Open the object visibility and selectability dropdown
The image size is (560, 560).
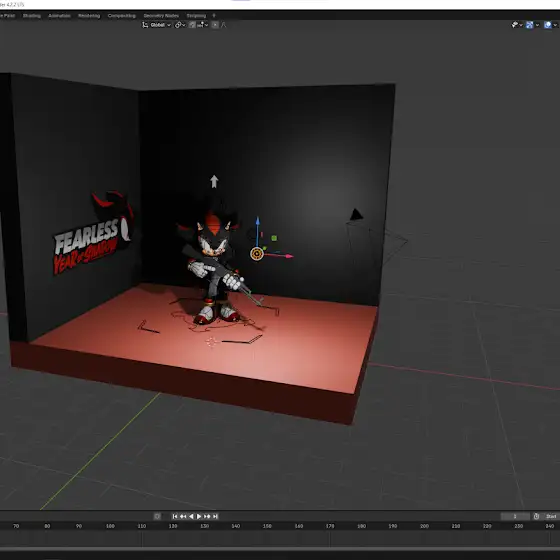517,25
